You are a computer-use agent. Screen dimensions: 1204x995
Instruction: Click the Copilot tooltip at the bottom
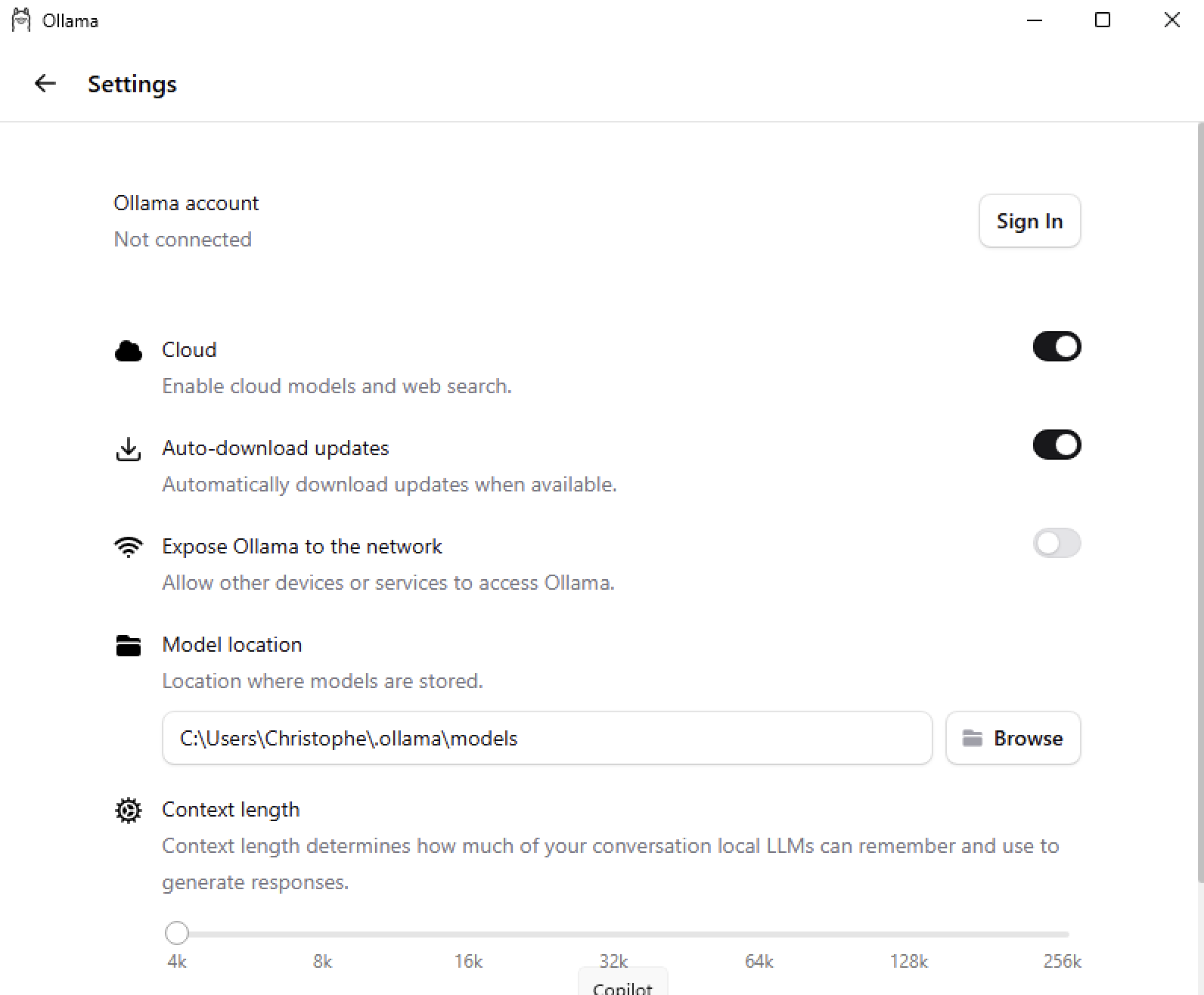coord(622,983)
